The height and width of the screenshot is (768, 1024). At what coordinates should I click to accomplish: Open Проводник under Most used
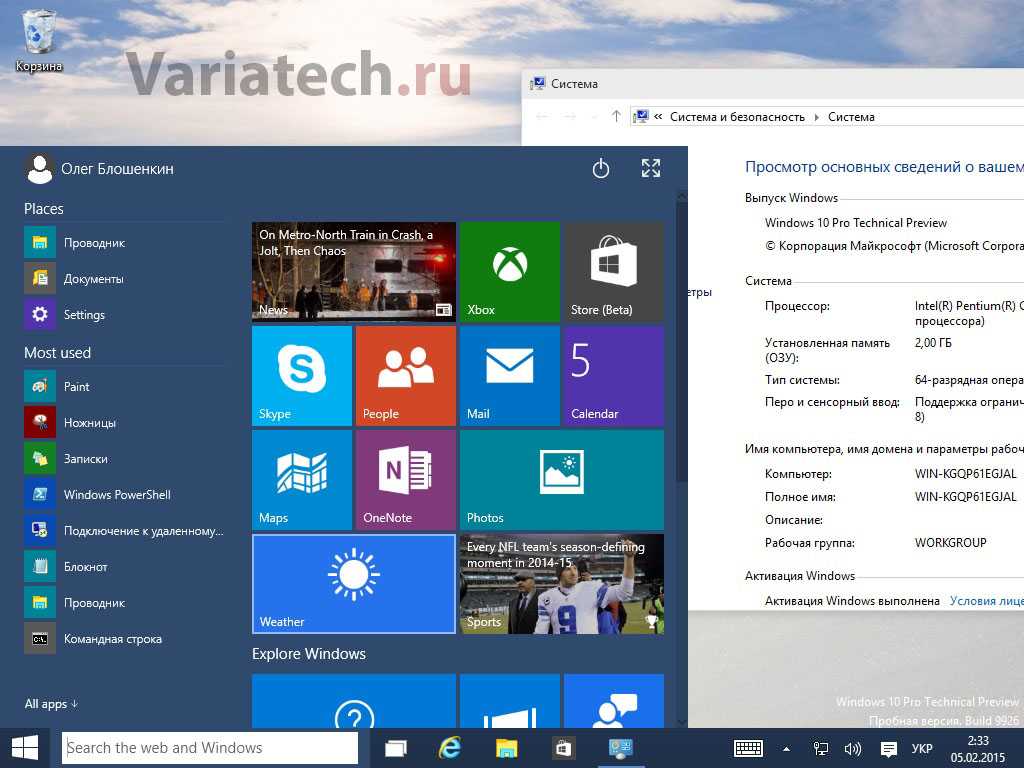click(124, 602)
